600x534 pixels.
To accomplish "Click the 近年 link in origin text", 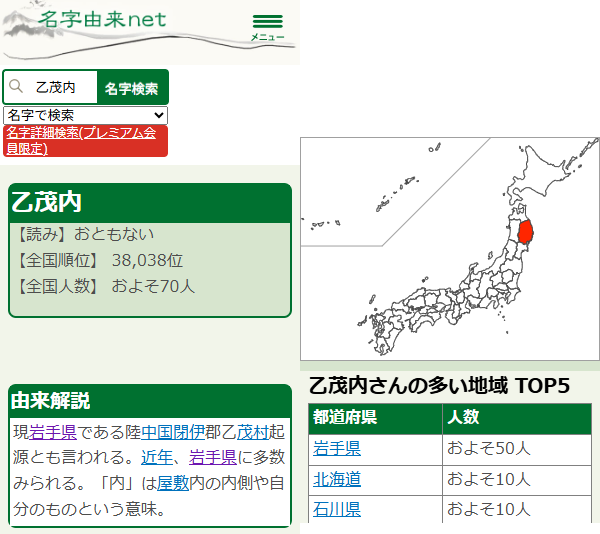I will click(x=156, y=457).
